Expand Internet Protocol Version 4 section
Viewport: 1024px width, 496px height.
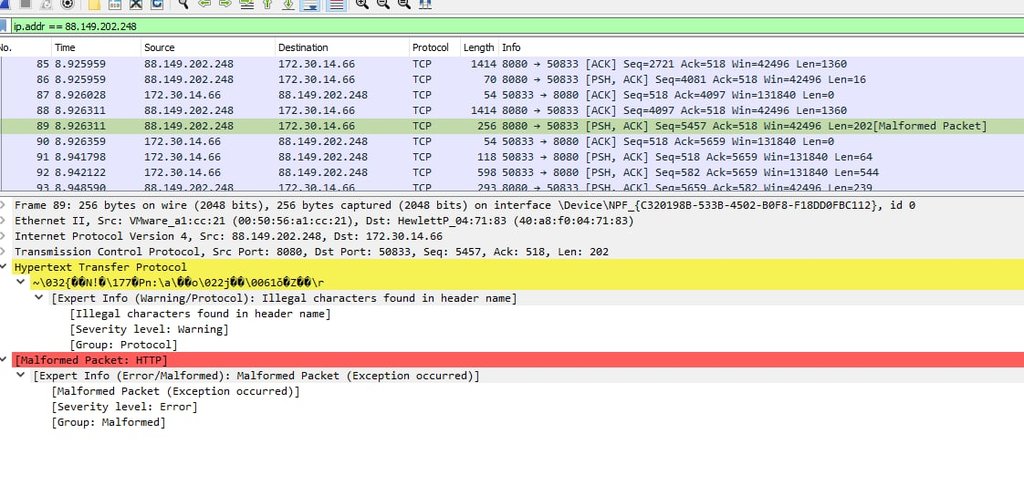(3, 236)
